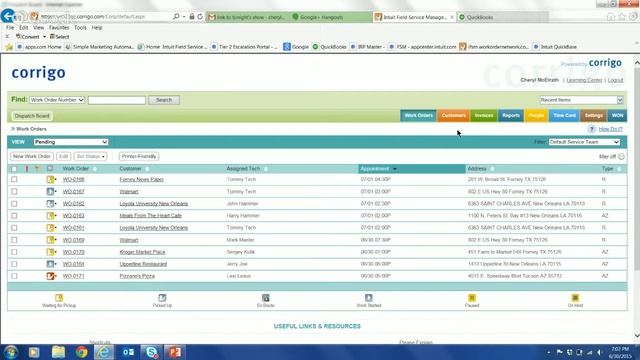
Task: Click status icon for work order WO-0169
Action: coord(50,240)
